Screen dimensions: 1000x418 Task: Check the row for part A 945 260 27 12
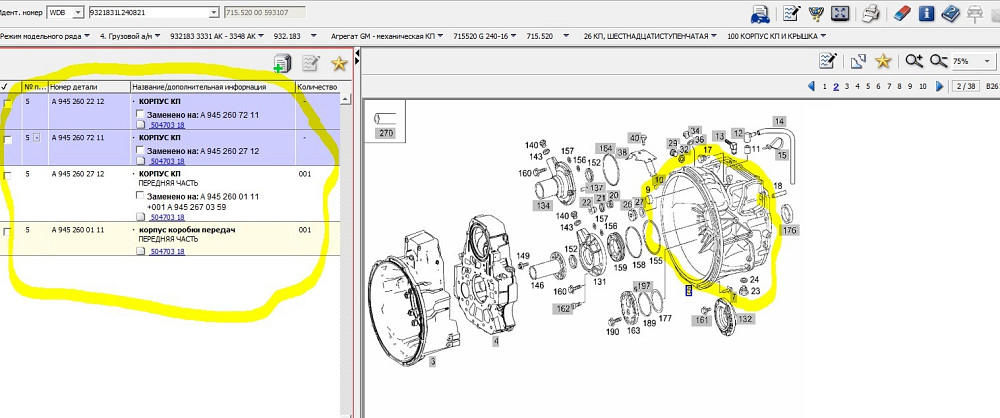coord(9,174)
